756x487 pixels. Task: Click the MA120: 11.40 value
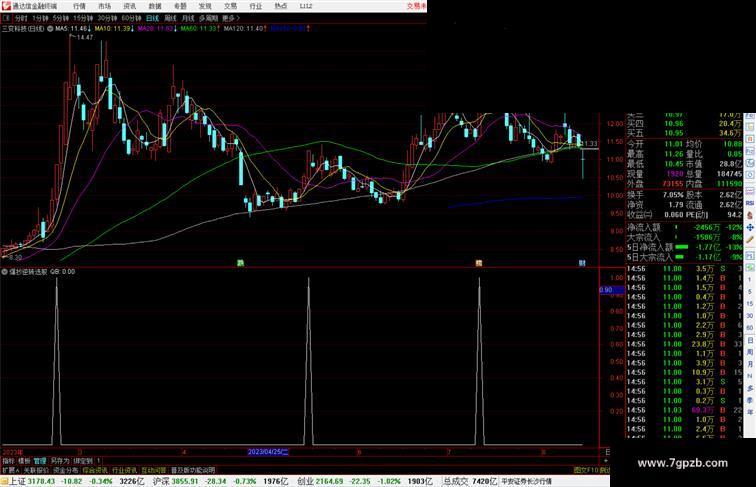245,29
